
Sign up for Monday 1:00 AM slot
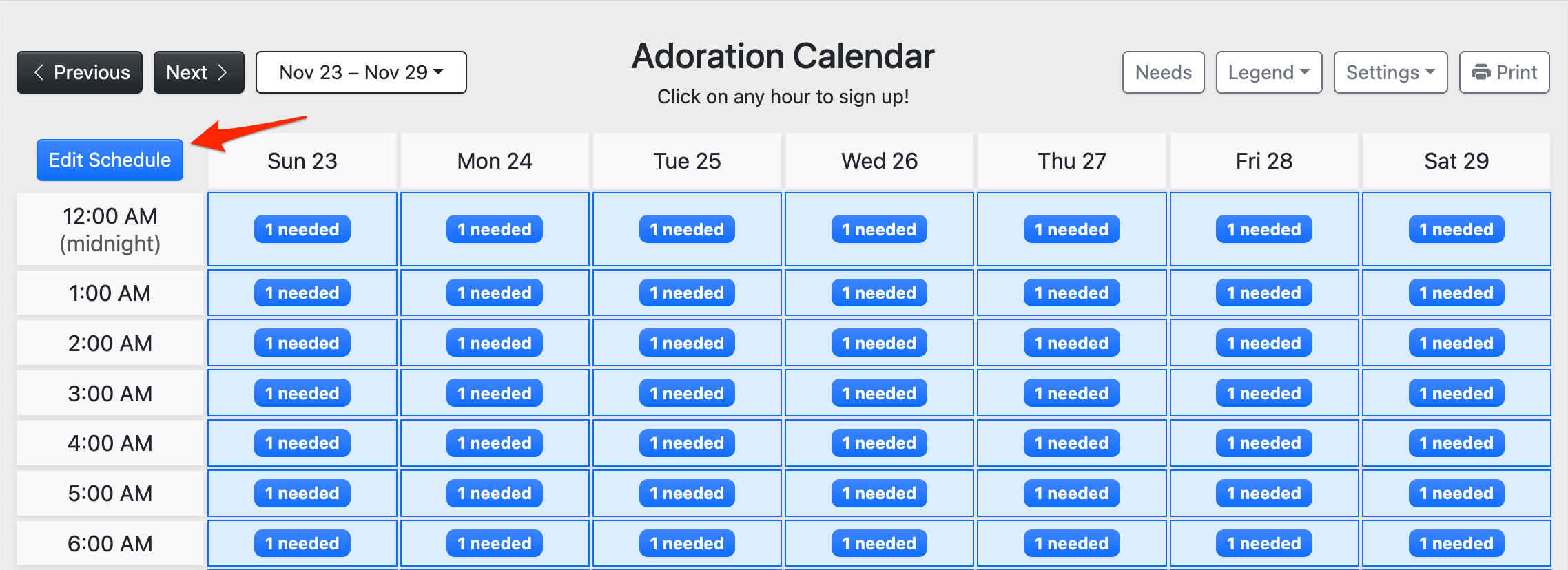(495, 293)
